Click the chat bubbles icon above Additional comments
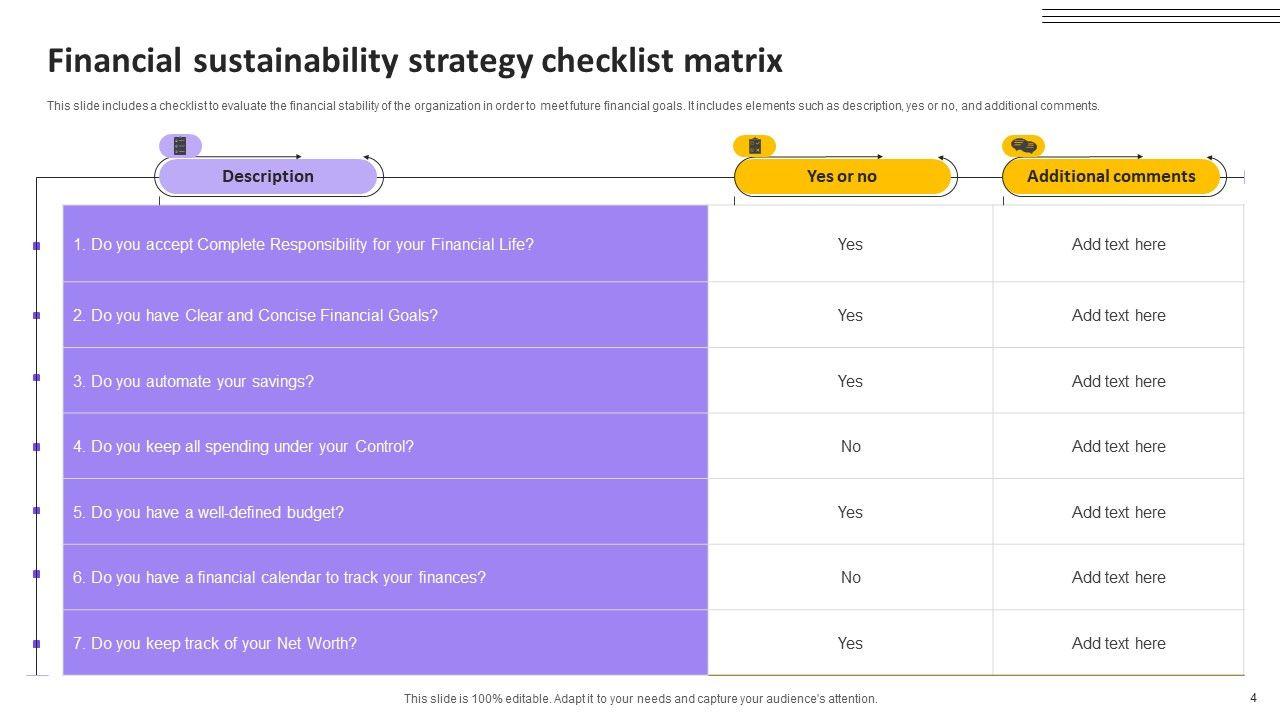 click(x=1023, y=146)
